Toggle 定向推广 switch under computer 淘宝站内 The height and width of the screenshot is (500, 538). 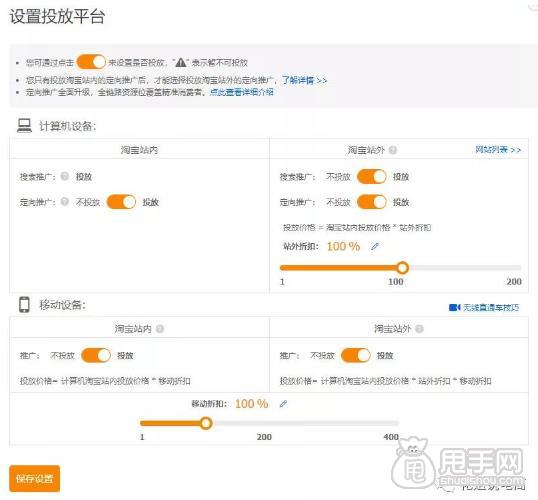tap(121, 202)
